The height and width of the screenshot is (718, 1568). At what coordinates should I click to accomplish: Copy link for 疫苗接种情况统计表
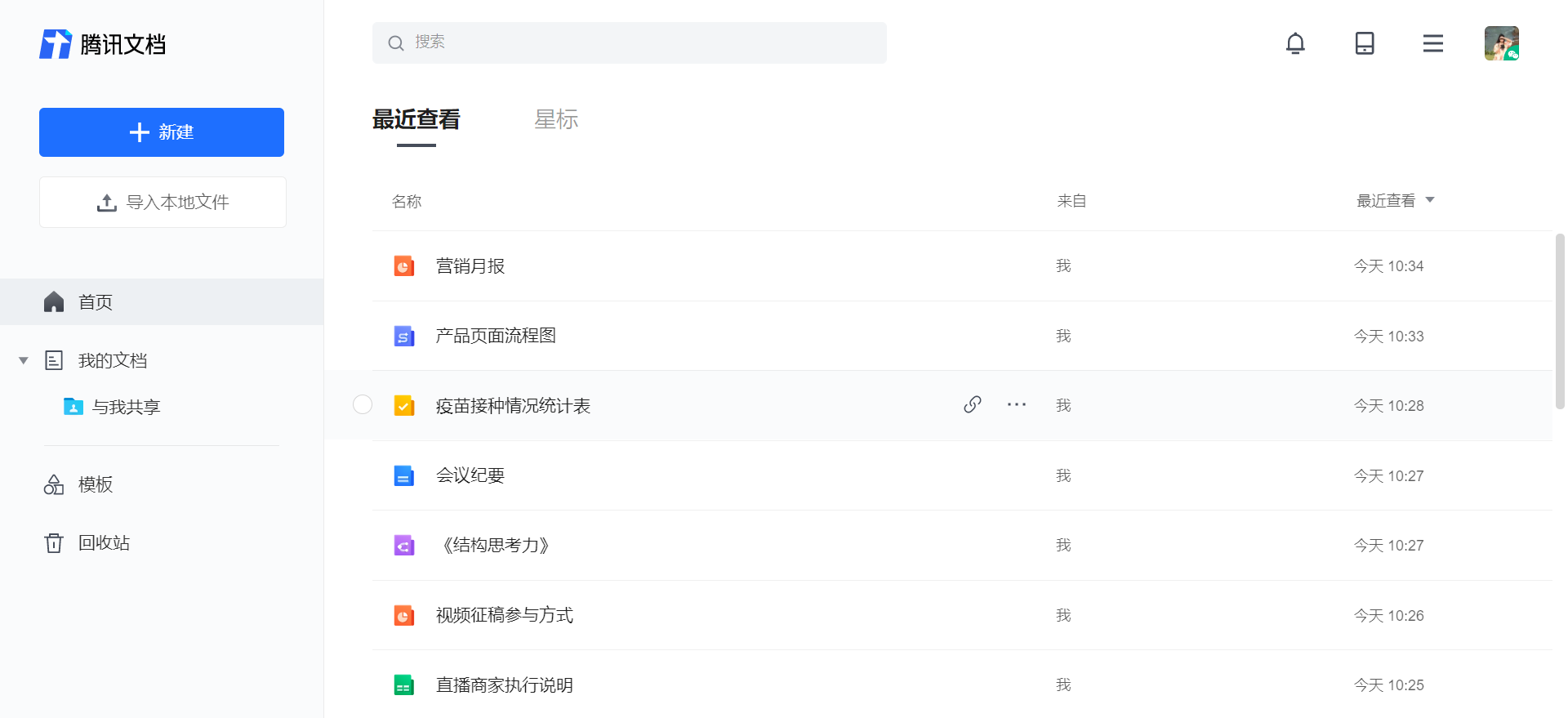click(972, 405)
